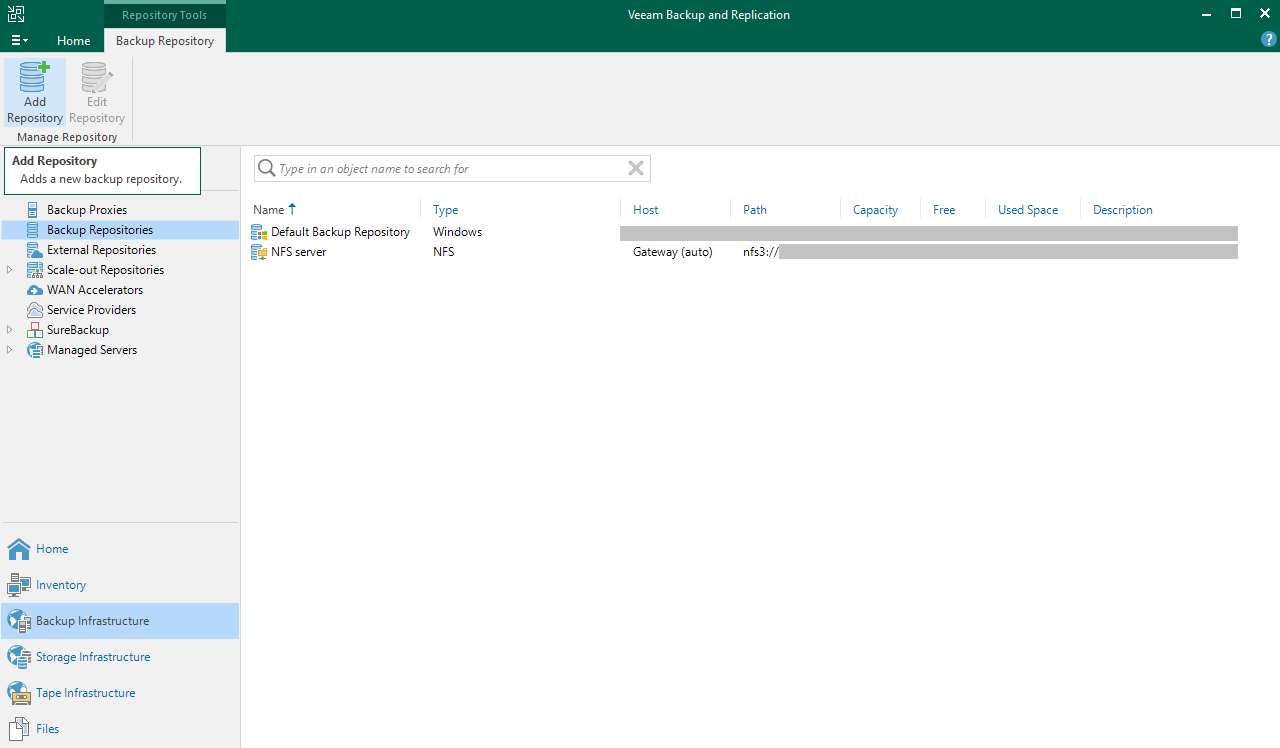Switch to the Backup Repository ribbon tab
Viewport: 1280px width, 748px height.
[164, 41]
